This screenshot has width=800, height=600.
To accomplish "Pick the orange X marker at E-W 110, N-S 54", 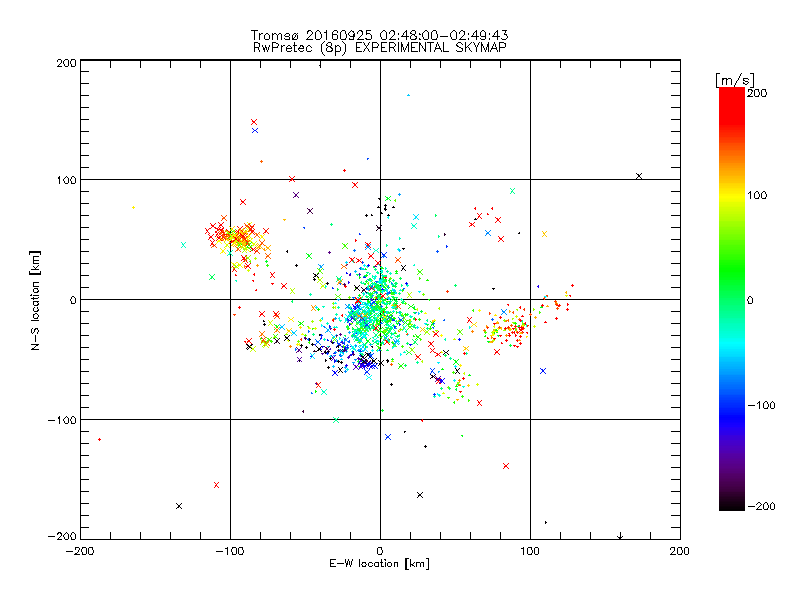I will tap(544, 234).
